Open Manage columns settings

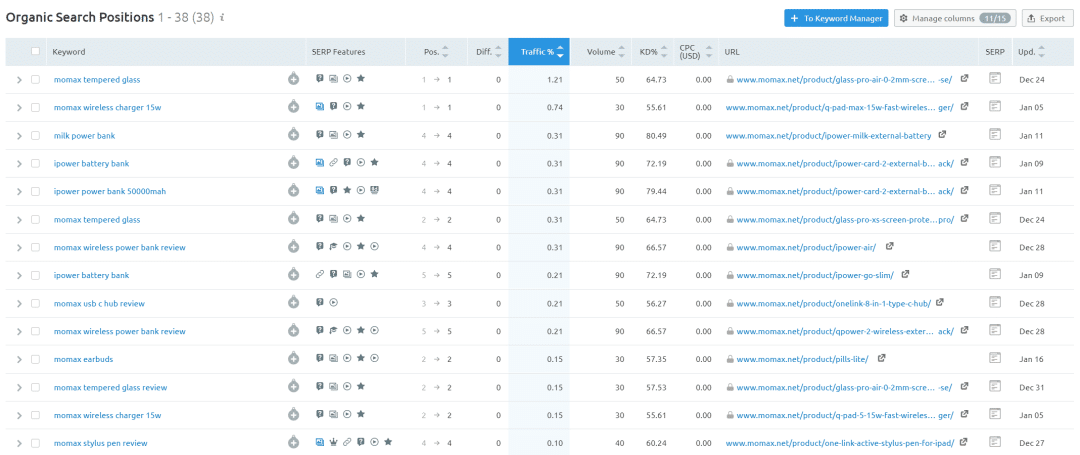click(954, 18)
